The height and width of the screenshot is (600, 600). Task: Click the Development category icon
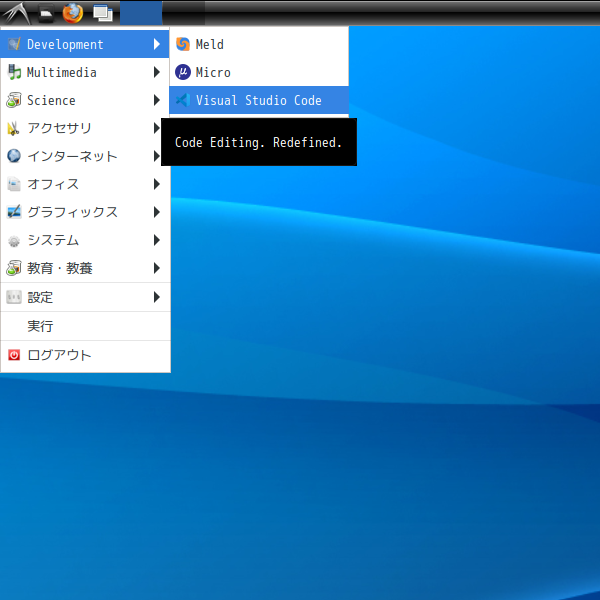14,44
